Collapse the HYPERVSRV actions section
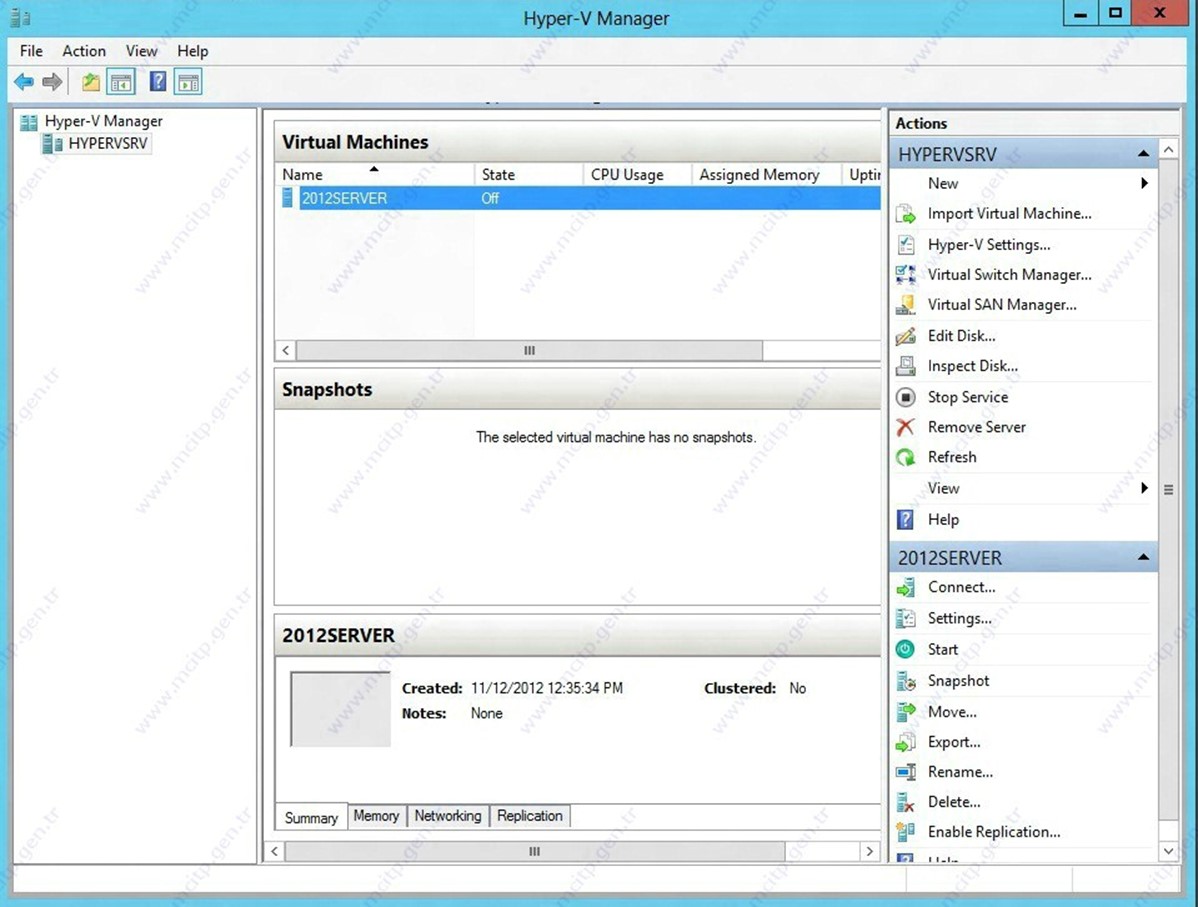 coord(1143,154)
